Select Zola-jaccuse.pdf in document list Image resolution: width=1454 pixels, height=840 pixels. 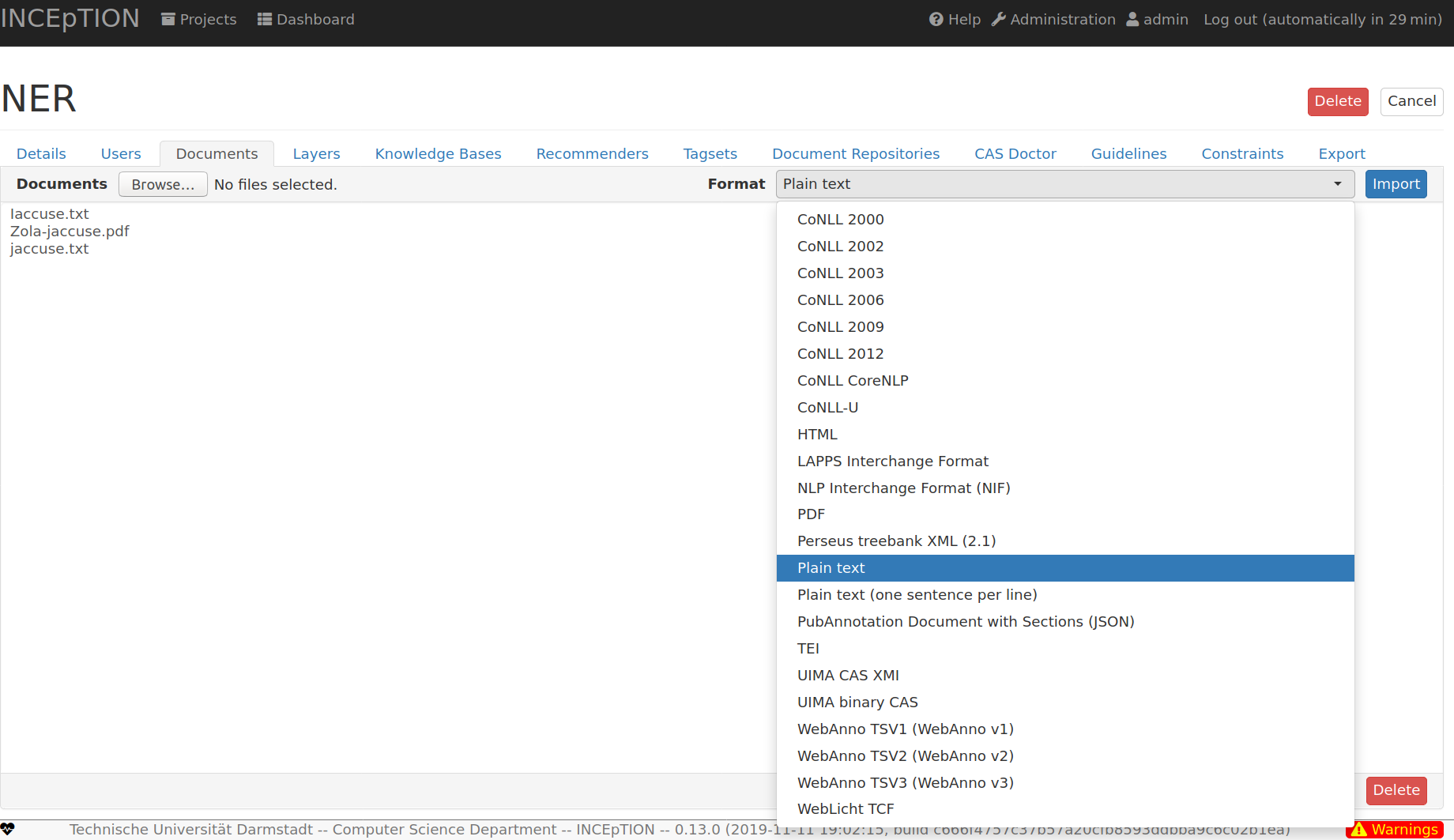point(70,232)
